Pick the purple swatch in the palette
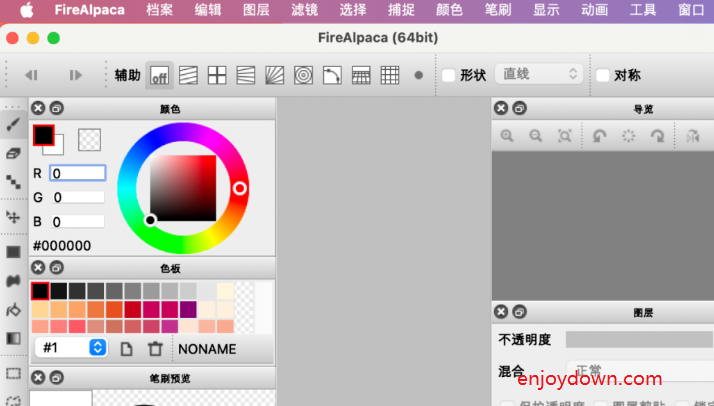The height and width of the screenshot is (406, 714). 188,310
